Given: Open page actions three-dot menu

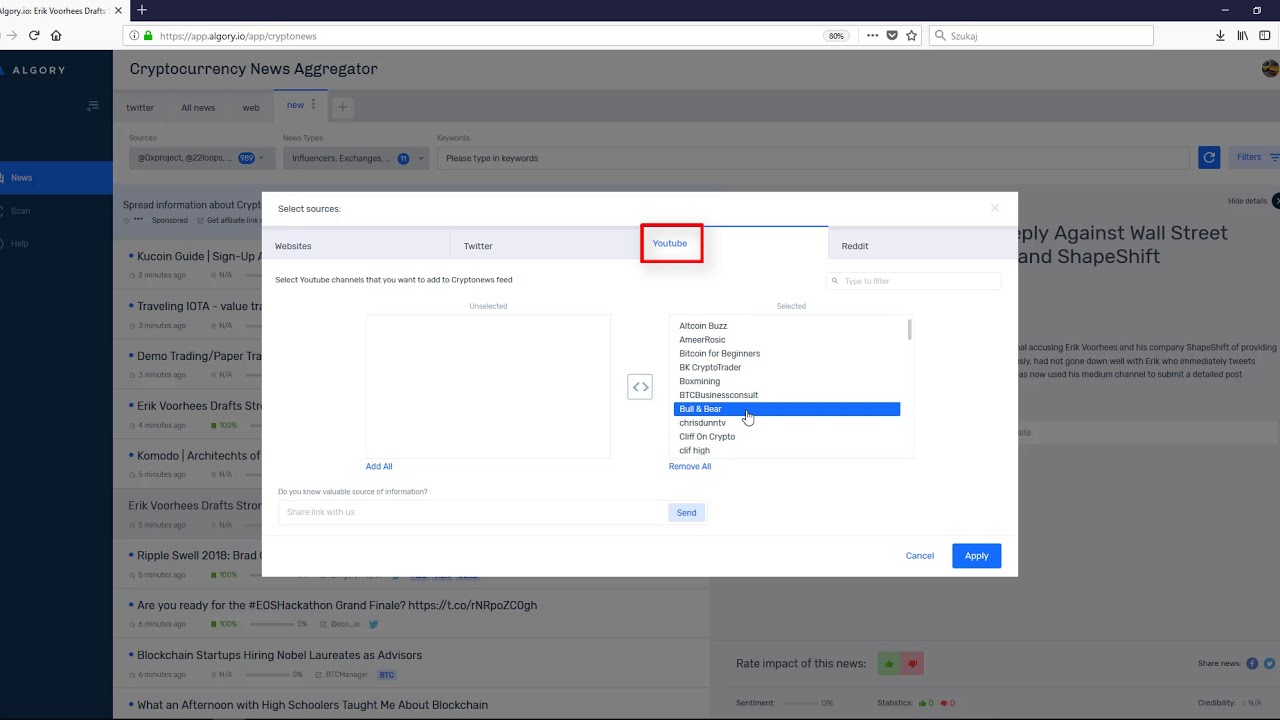Looking at the screenshot, I should pyautogui.click(x=872, y=35).
